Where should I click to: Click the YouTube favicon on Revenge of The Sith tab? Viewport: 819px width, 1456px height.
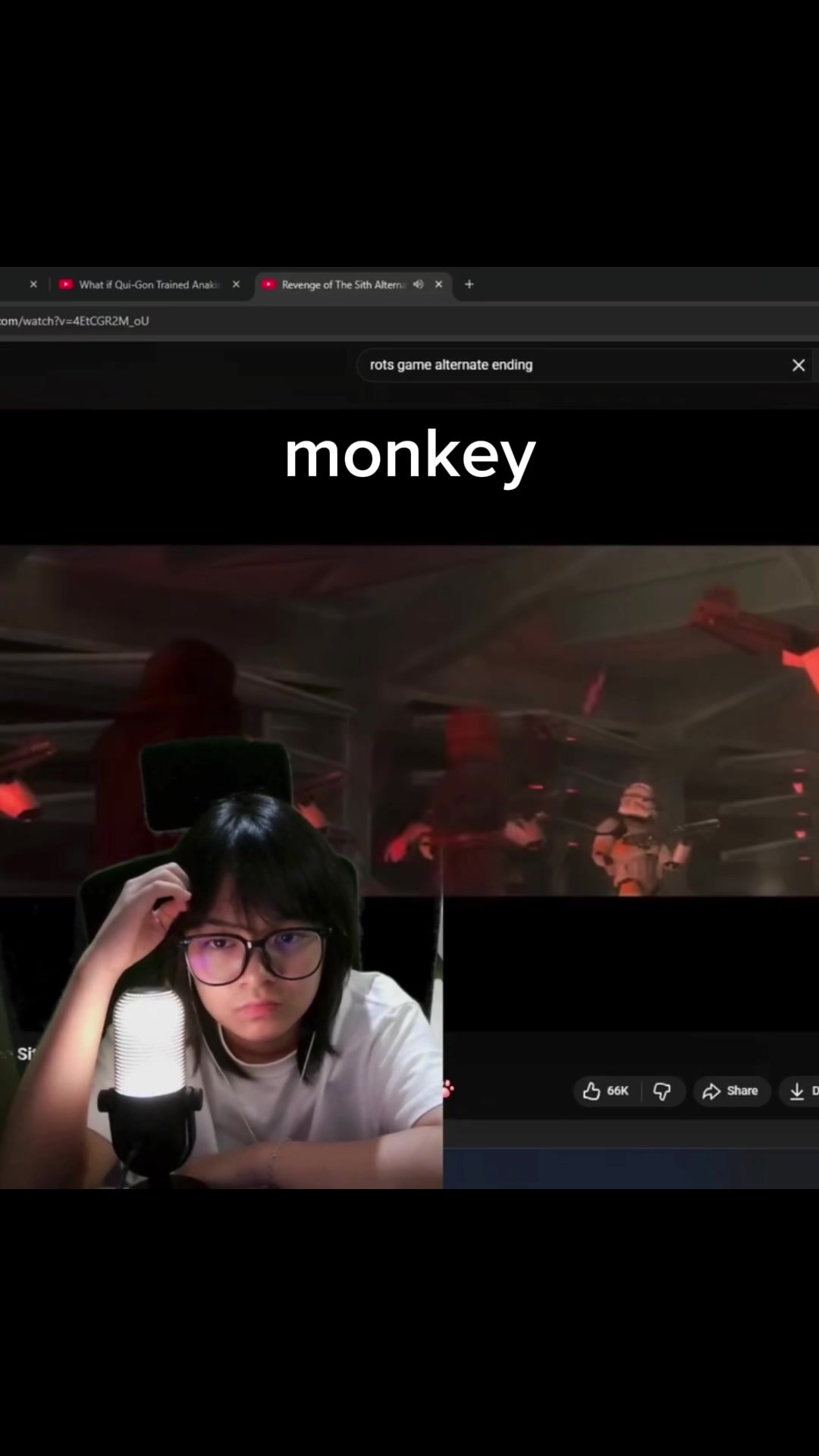click(x=268, y=284)
